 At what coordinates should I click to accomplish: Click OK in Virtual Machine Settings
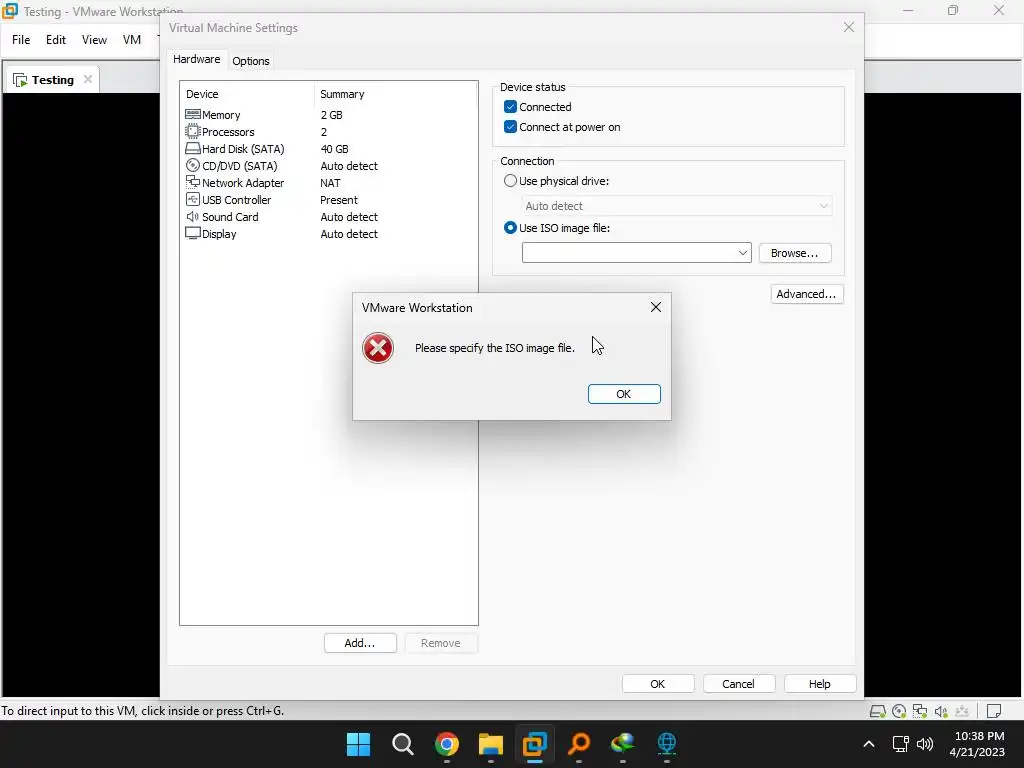pyautogui.click(x=658, y=684)
